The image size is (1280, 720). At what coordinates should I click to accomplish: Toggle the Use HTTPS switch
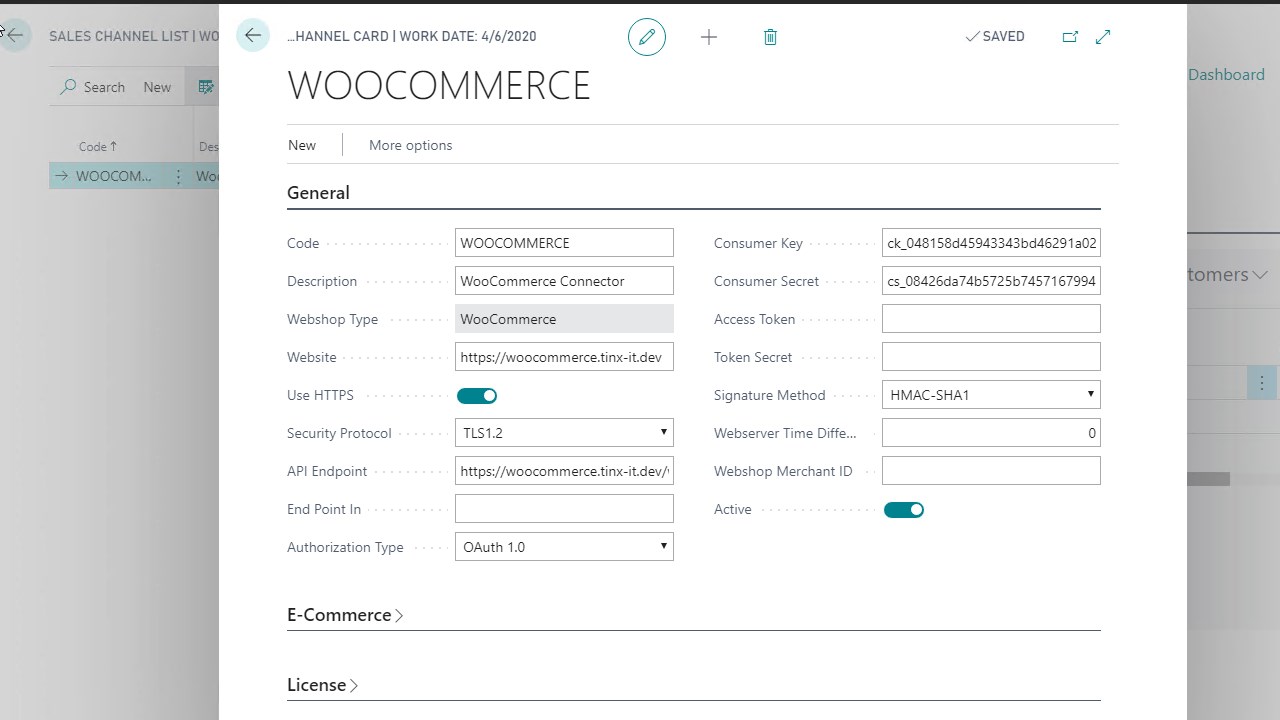pos(477,396)
